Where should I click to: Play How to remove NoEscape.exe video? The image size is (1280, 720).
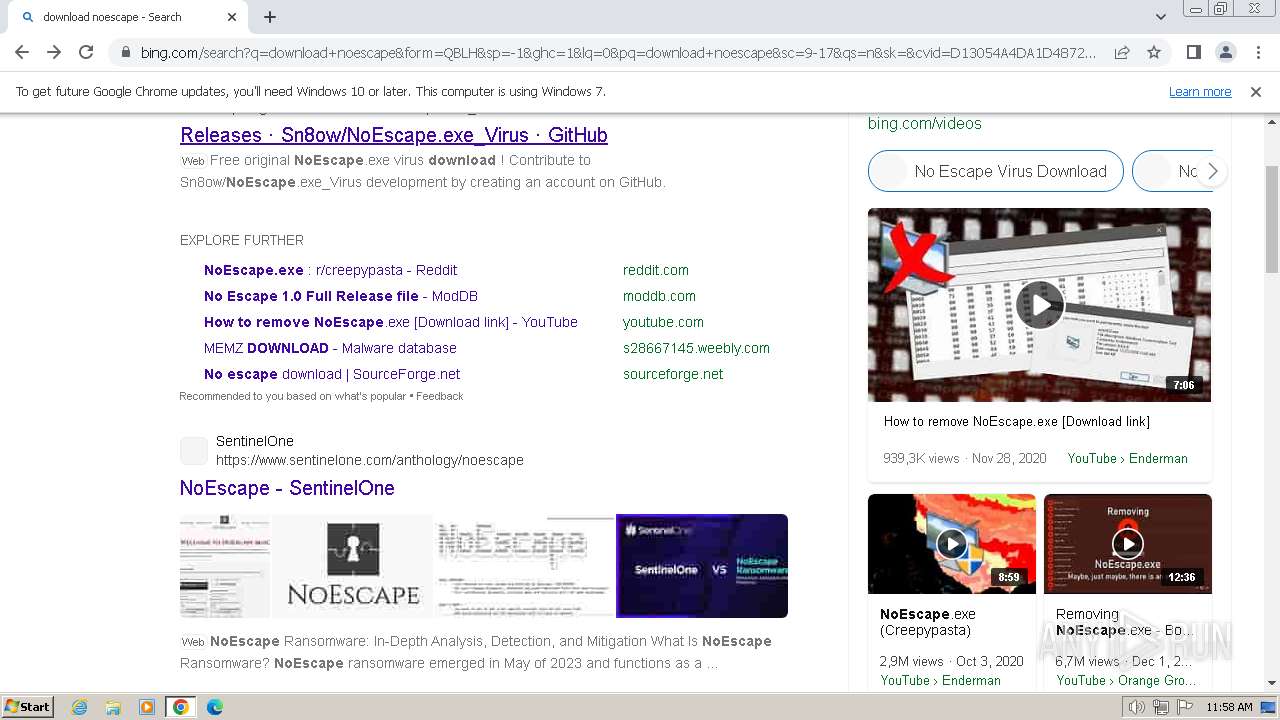click(x=1040, y=305)
